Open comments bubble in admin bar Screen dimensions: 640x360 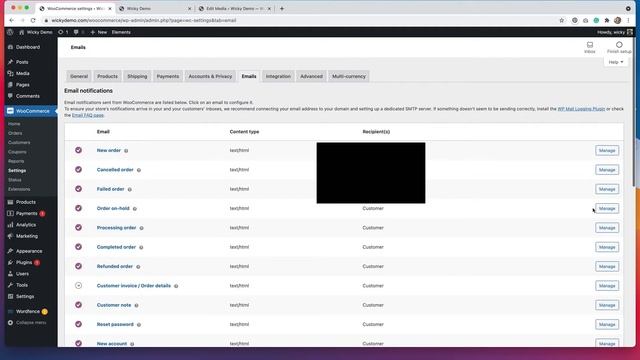tap(79, 32)
